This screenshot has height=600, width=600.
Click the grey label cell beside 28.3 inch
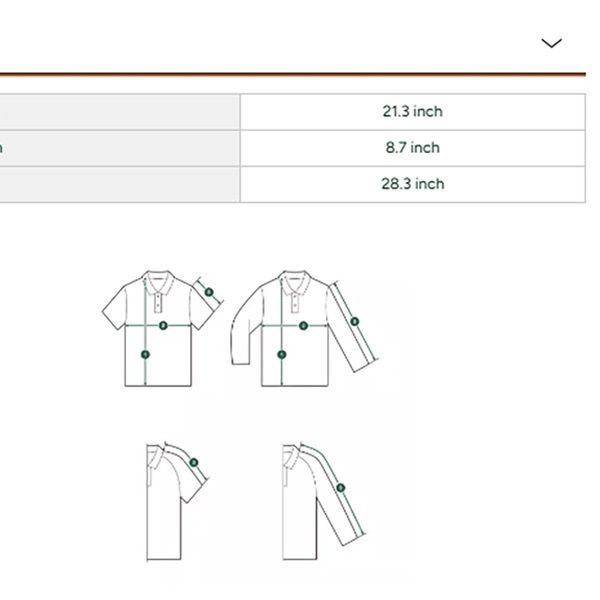pyautogui.click(x=120, y=184)
